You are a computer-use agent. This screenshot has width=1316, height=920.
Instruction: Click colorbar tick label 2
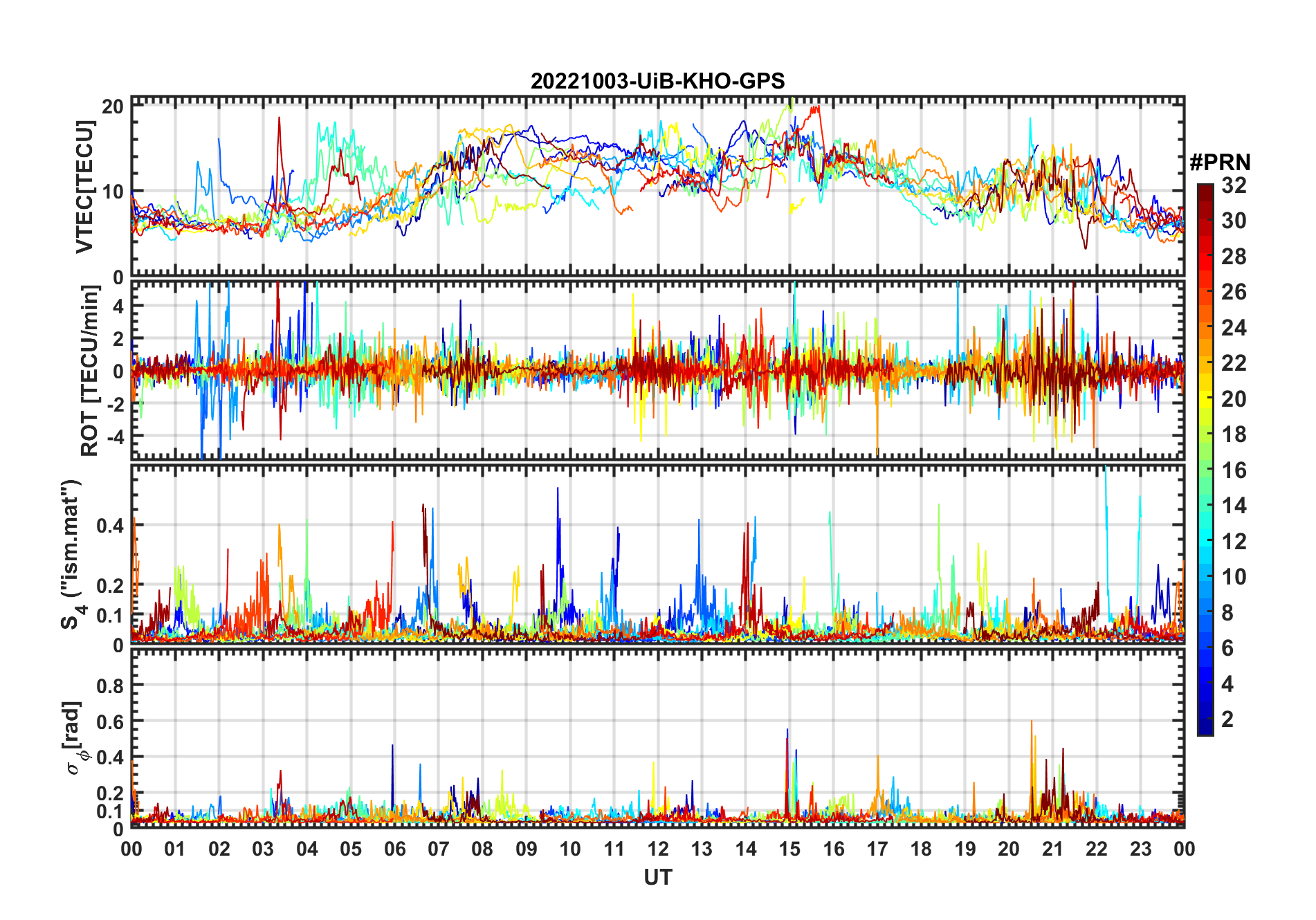[1227, 719]
